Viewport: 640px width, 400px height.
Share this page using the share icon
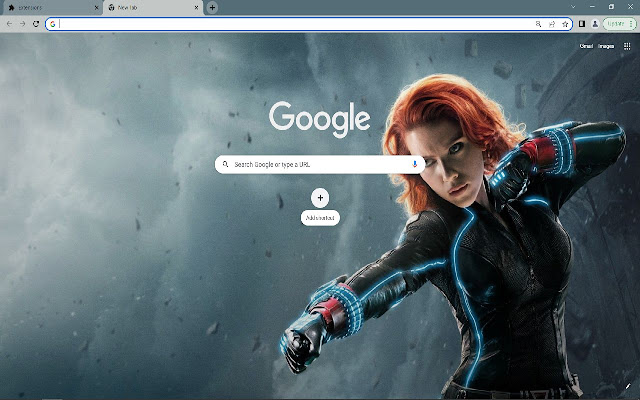click(552, 24)
